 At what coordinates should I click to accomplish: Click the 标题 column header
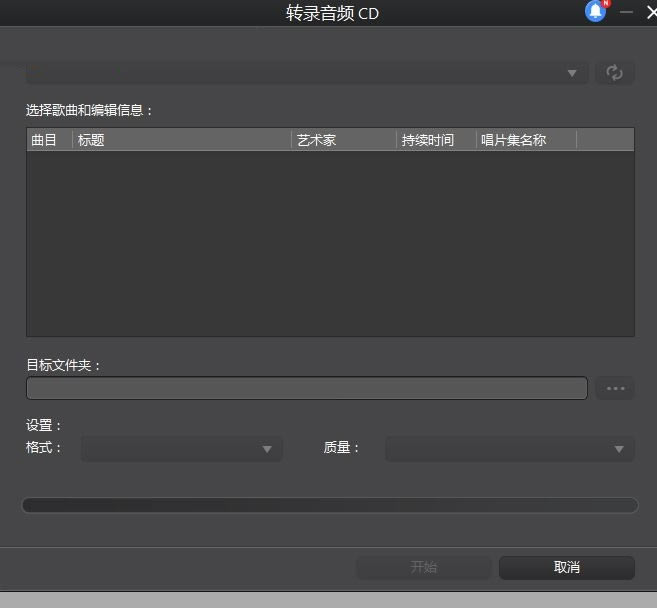click(x=182, y=140)
